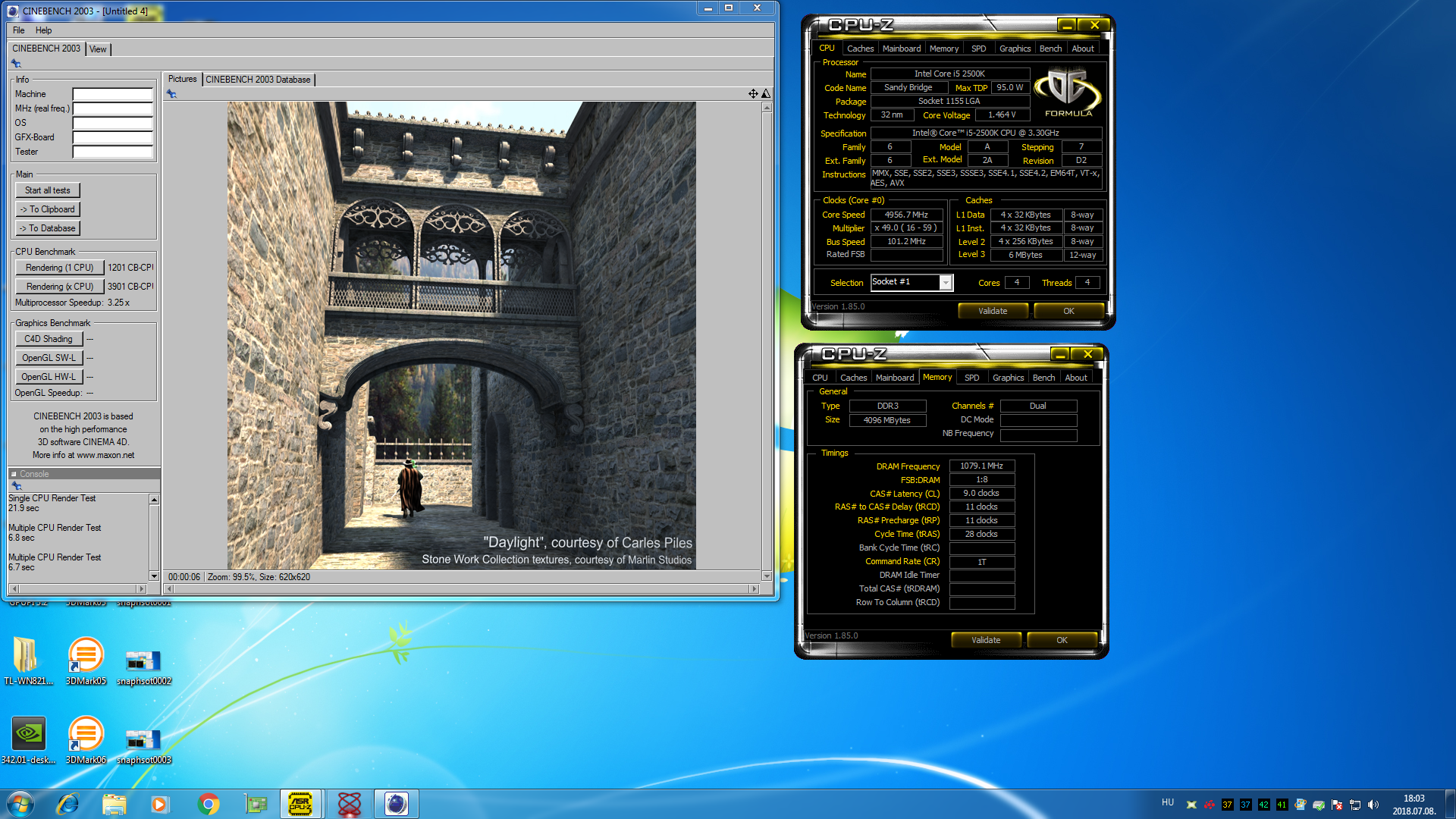
Task: Click the yellow 37 temperature tray icon
Action: (x=1228, y=805)
